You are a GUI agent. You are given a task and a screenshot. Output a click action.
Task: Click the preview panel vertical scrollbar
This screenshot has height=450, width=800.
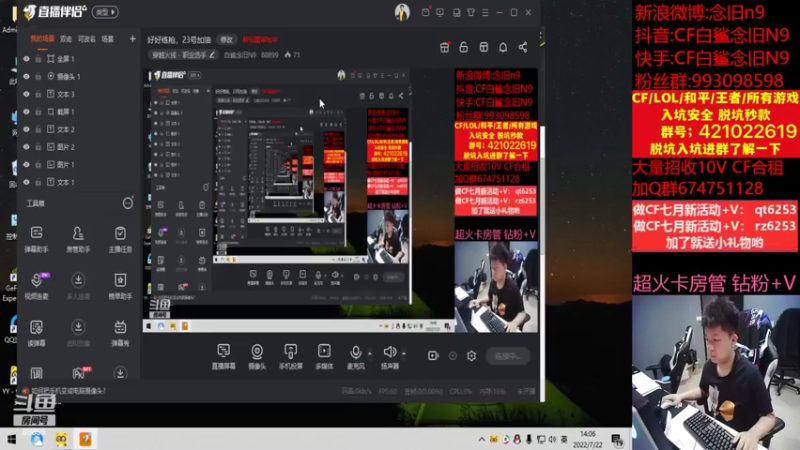click(542, 190)
